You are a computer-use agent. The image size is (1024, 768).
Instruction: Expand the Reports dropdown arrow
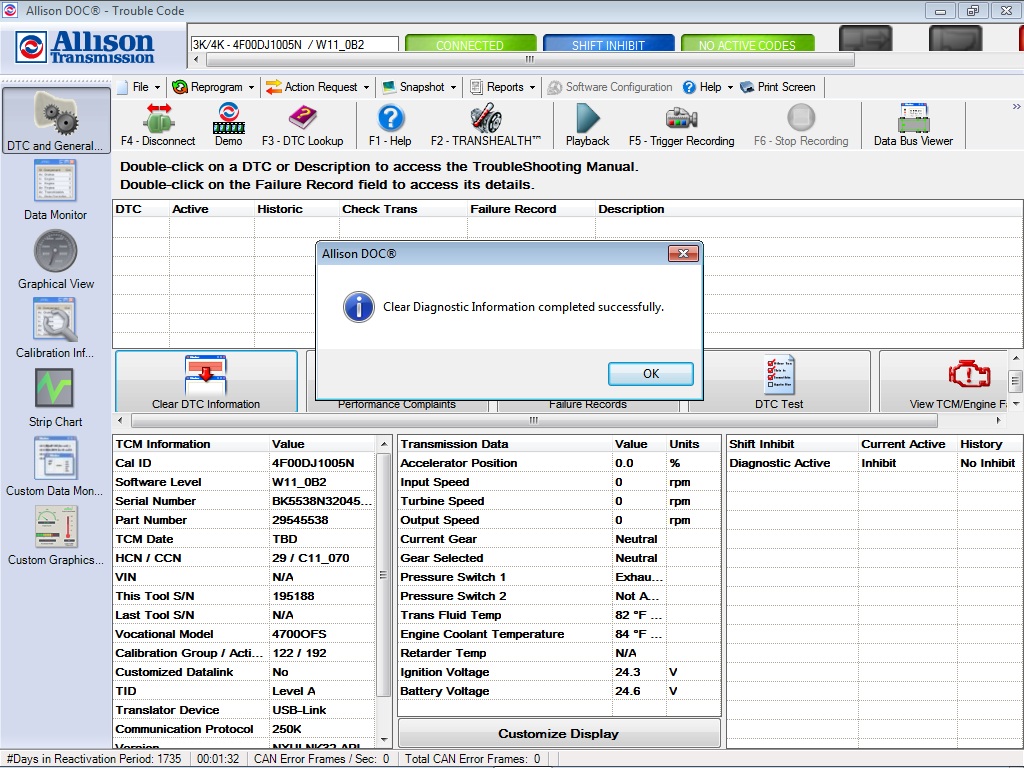pyautogui.click(x=532, y=88)
